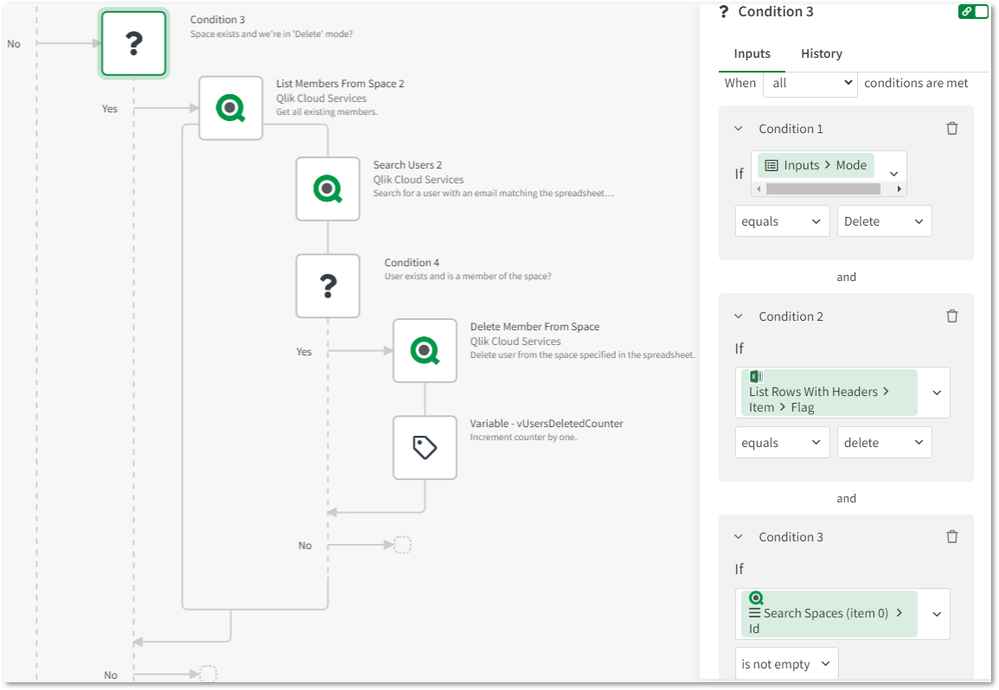The width and height of the screenshot is (999, 690).
Task: Collapse the Condition 2 section
Action: click(x=738, y=316)
